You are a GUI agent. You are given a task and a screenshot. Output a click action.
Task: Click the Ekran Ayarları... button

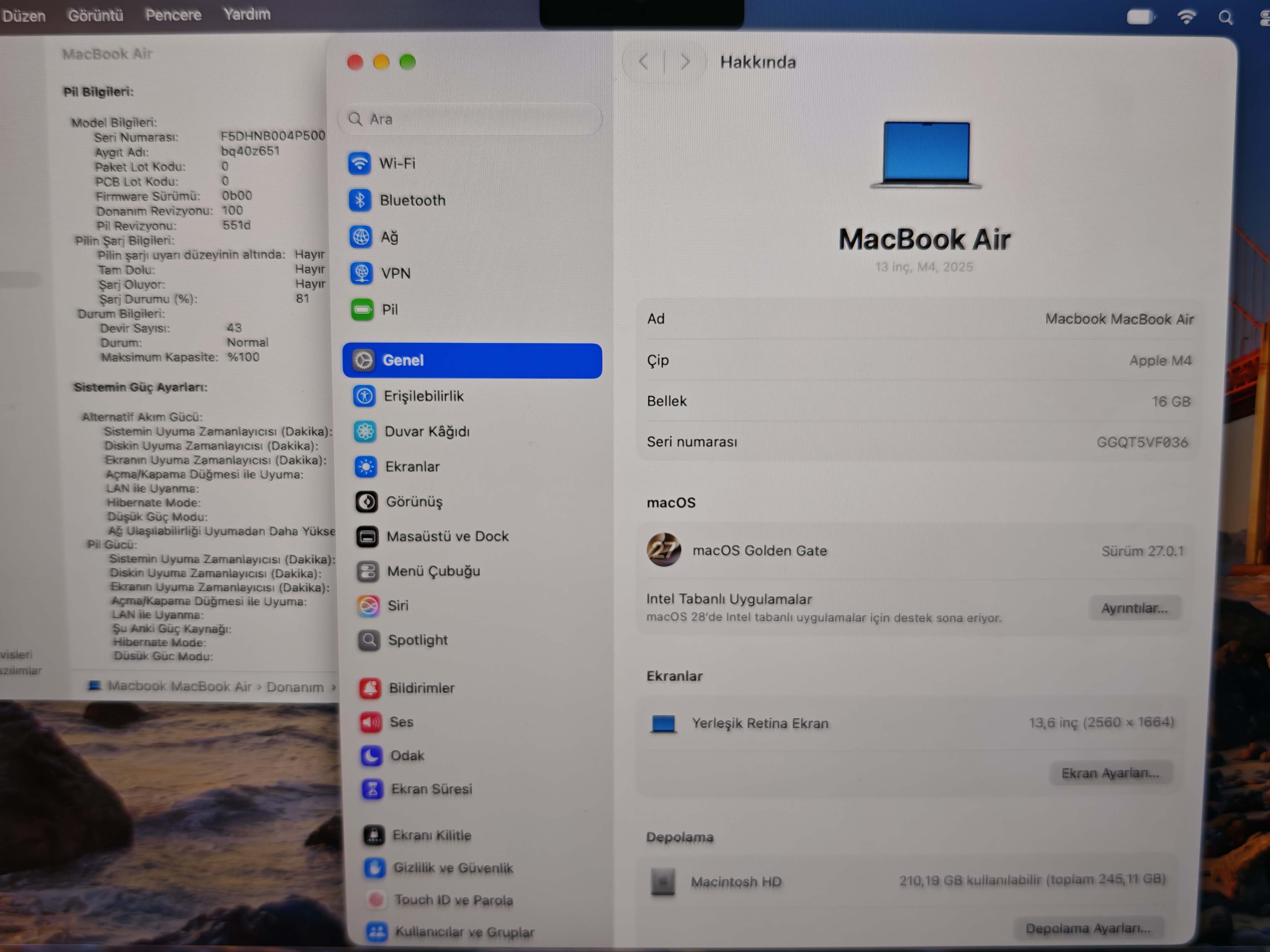[x=1110, y=773]
